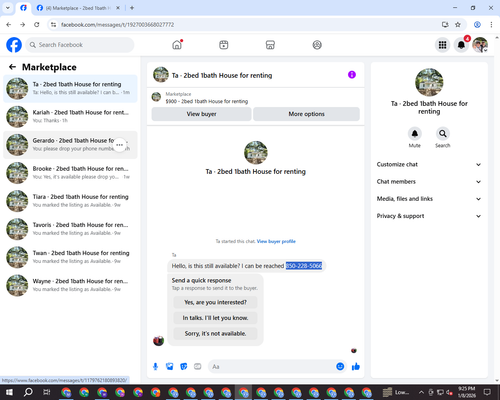Send quick reply Yes, are you interested?
The image size is (500, 400).
click(x=215, y=302)
